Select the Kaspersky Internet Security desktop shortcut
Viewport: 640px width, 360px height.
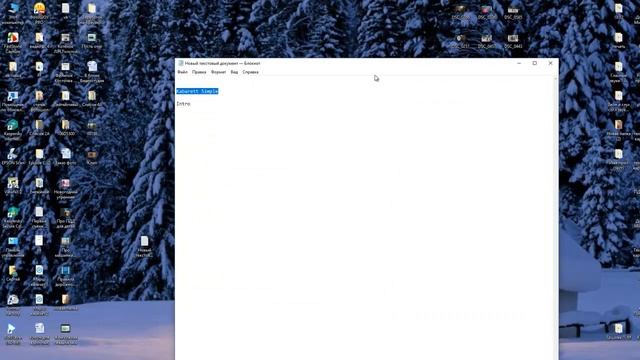(13, 130)
